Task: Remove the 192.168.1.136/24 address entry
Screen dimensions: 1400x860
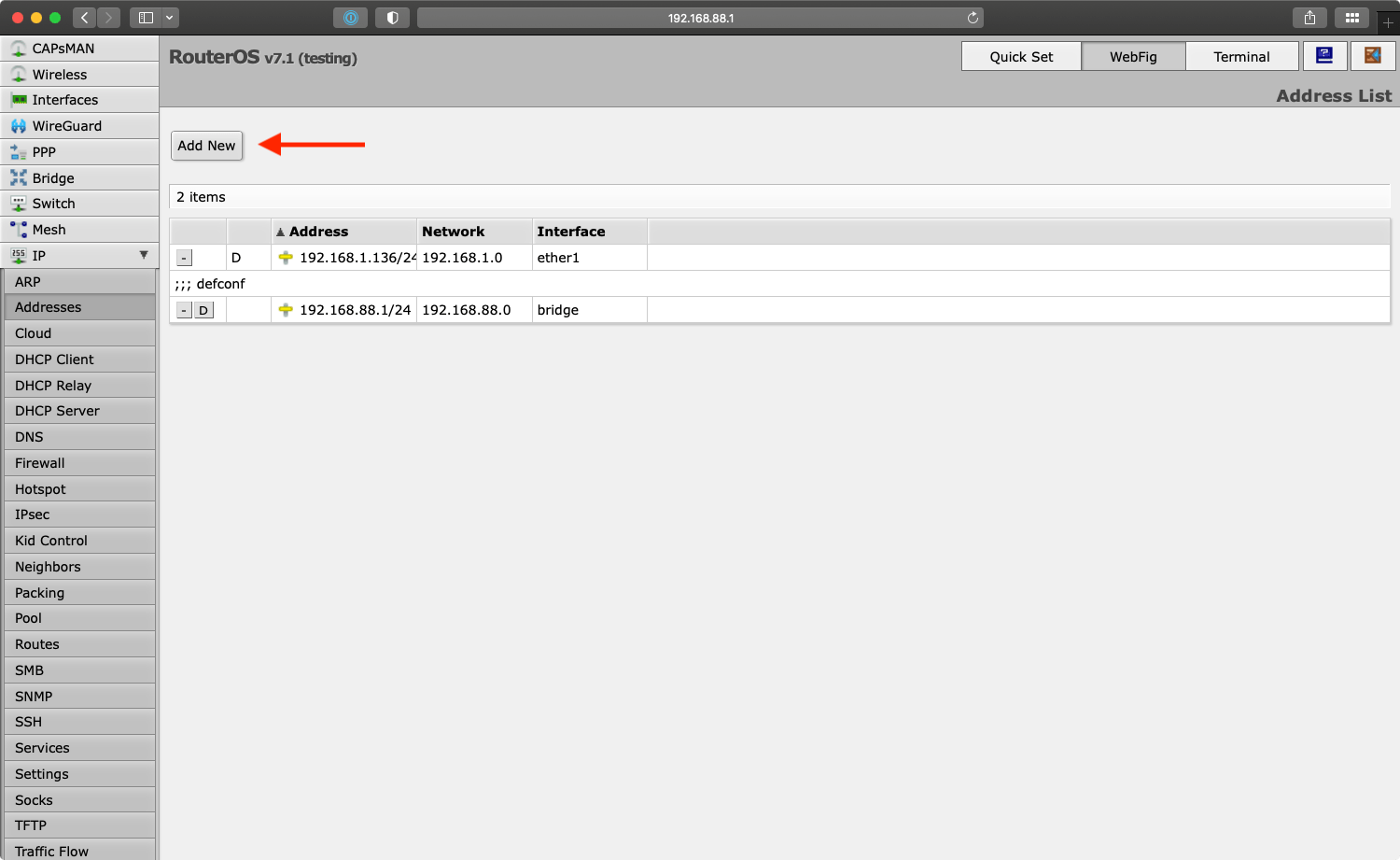Action: click(184, 258)
